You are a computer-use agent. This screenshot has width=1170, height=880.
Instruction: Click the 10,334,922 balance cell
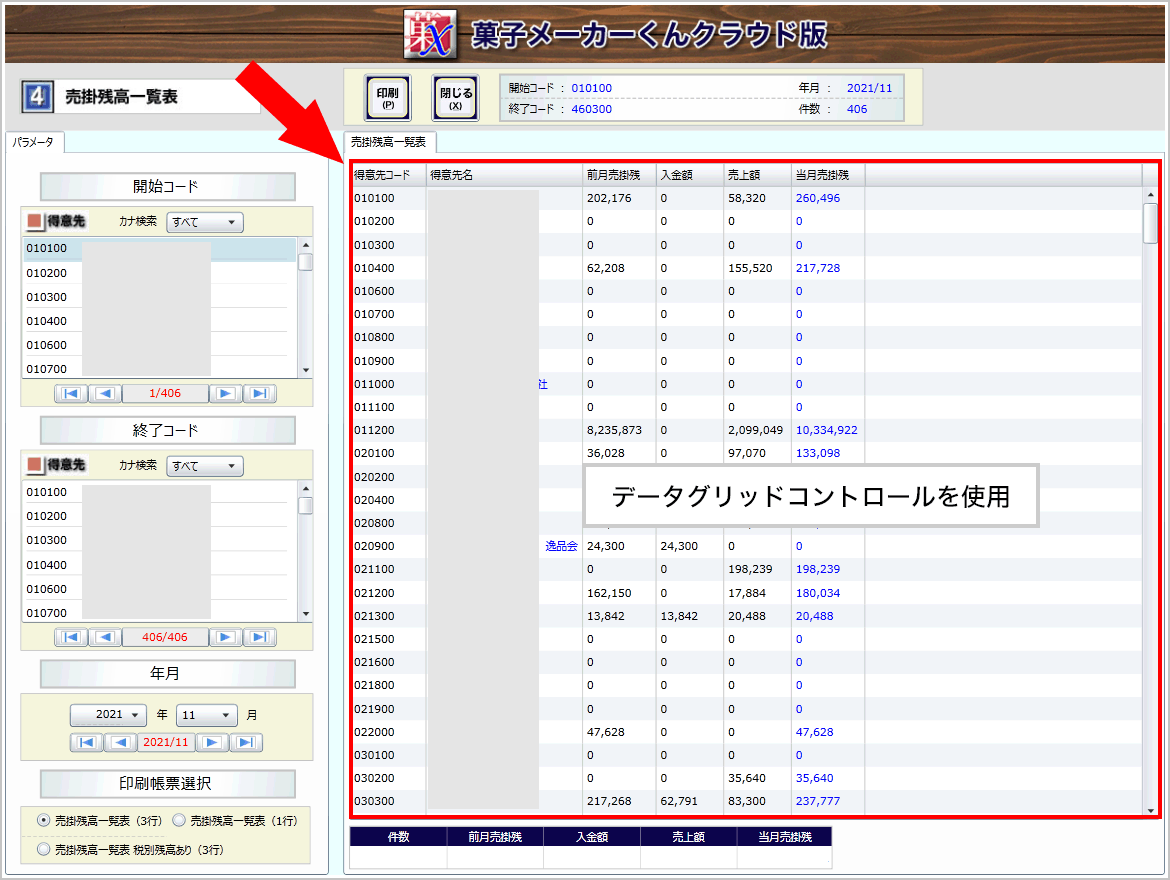(827, 430)
